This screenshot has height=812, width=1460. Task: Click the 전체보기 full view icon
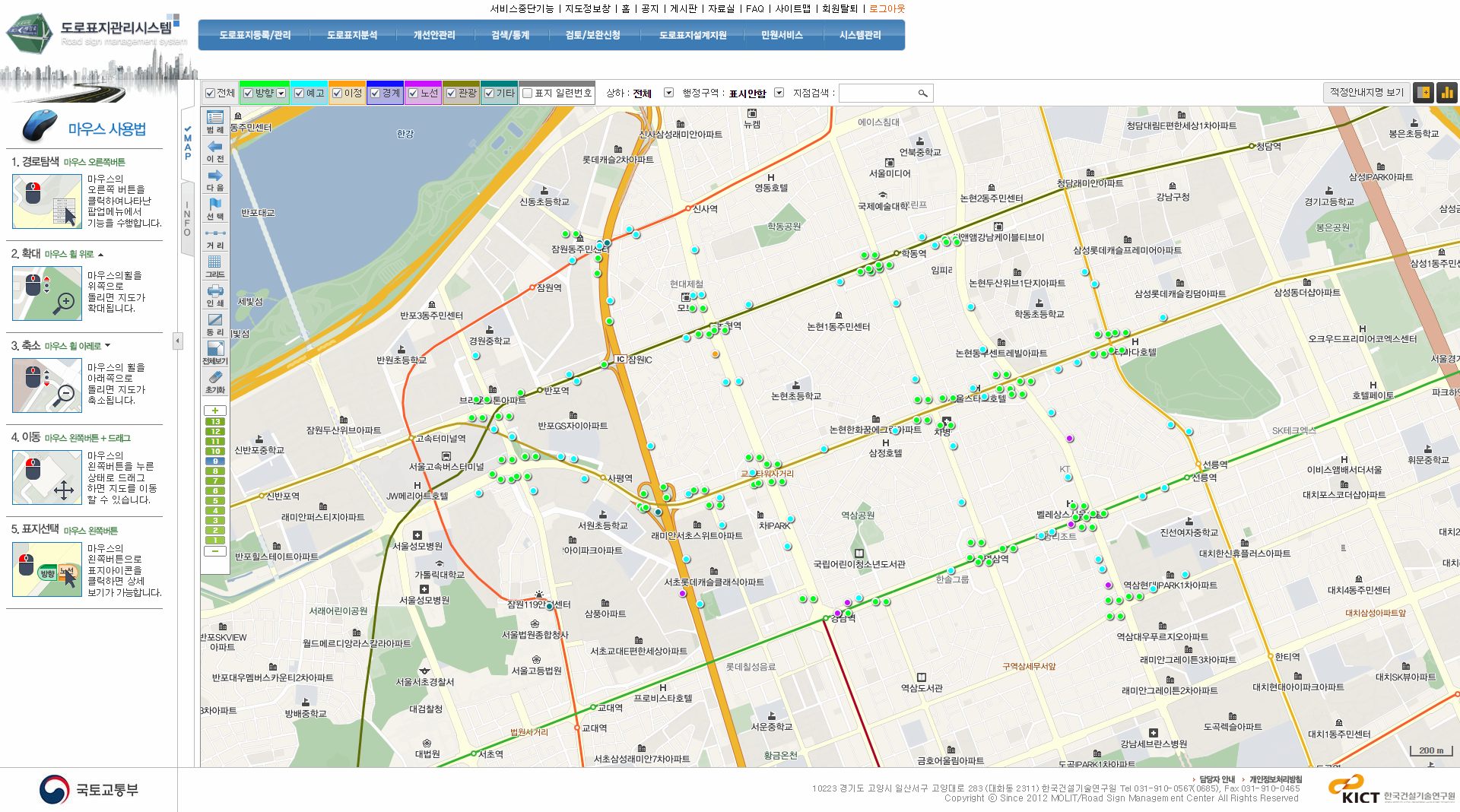tap(215, 353)
